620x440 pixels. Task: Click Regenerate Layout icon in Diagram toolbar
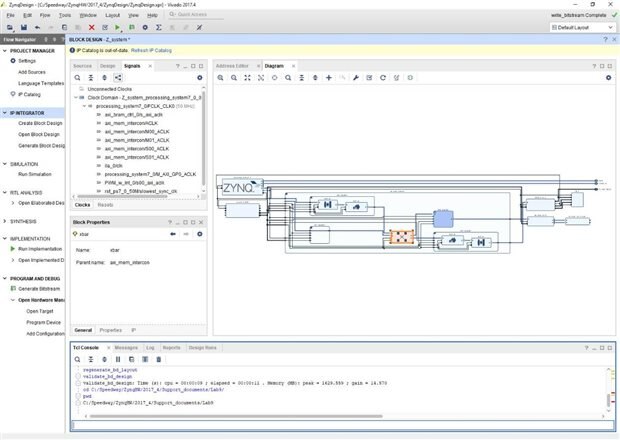click(382, 77)
